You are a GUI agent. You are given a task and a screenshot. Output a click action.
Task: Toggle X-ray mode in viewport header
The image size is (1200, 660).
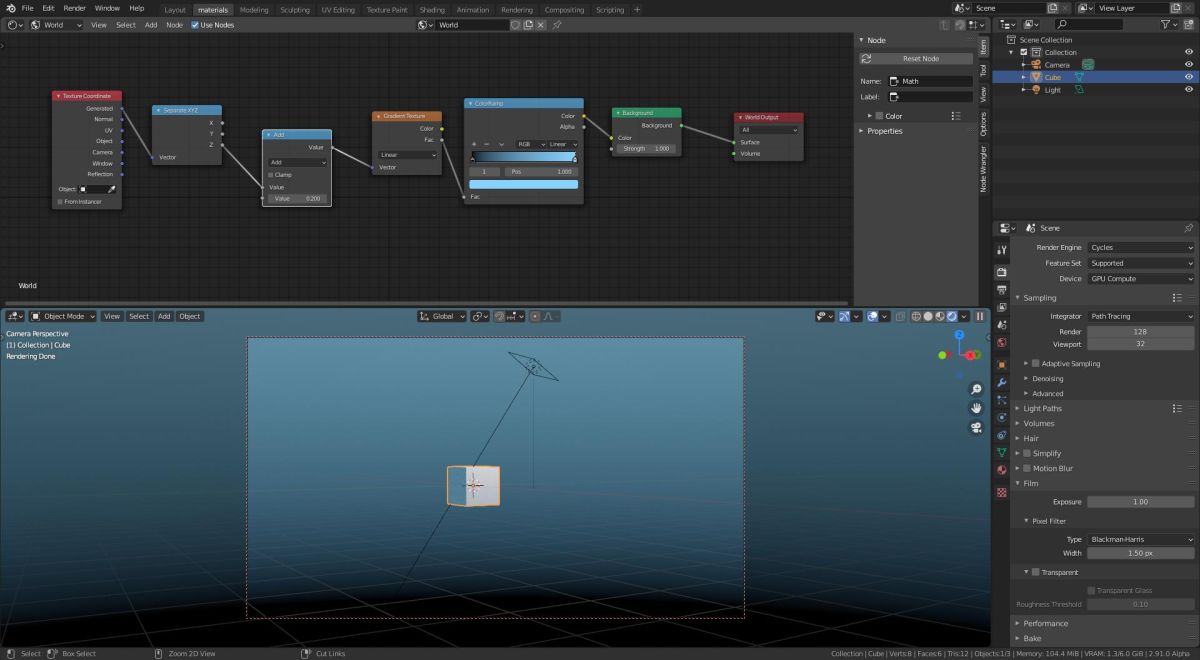click(900, 316)
